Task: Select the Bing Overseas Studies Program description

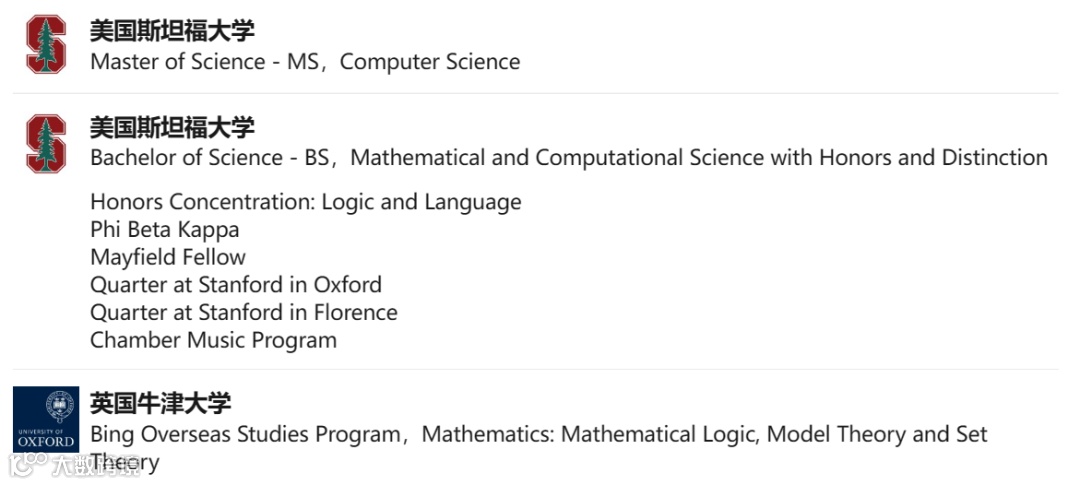Action: [x=539, y=448]
